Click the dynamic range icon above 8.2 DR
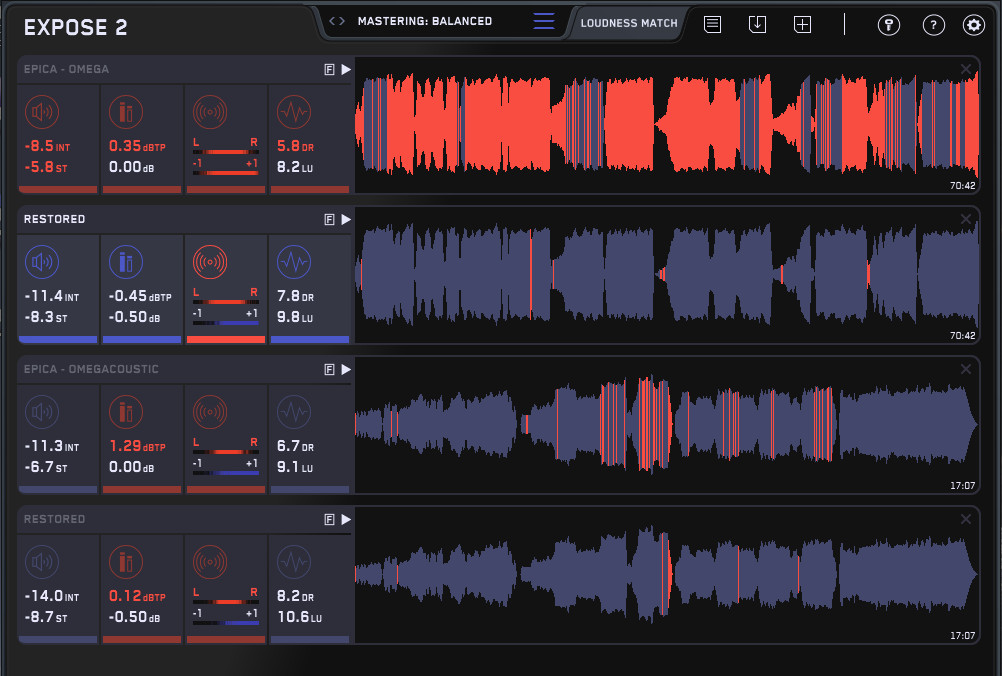Viewport: 1002px width, 676px height. [294, 562]
